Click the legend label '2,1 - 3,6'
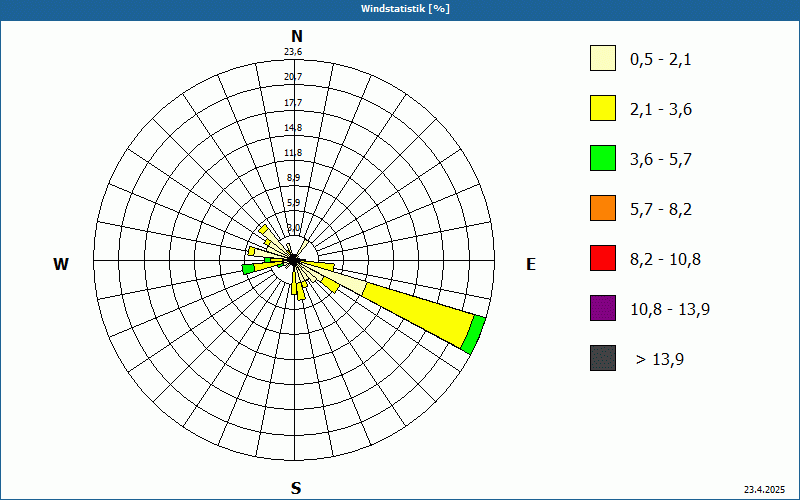 pyautogui.click(x=661, y=110)
